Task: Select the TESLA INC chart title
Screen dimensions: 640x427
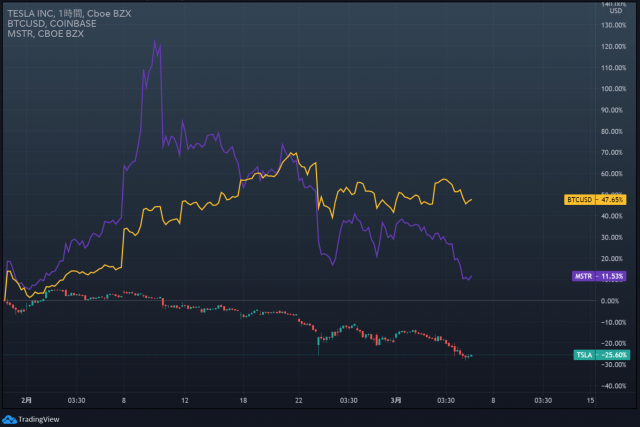Action: [x=69, y=13]
